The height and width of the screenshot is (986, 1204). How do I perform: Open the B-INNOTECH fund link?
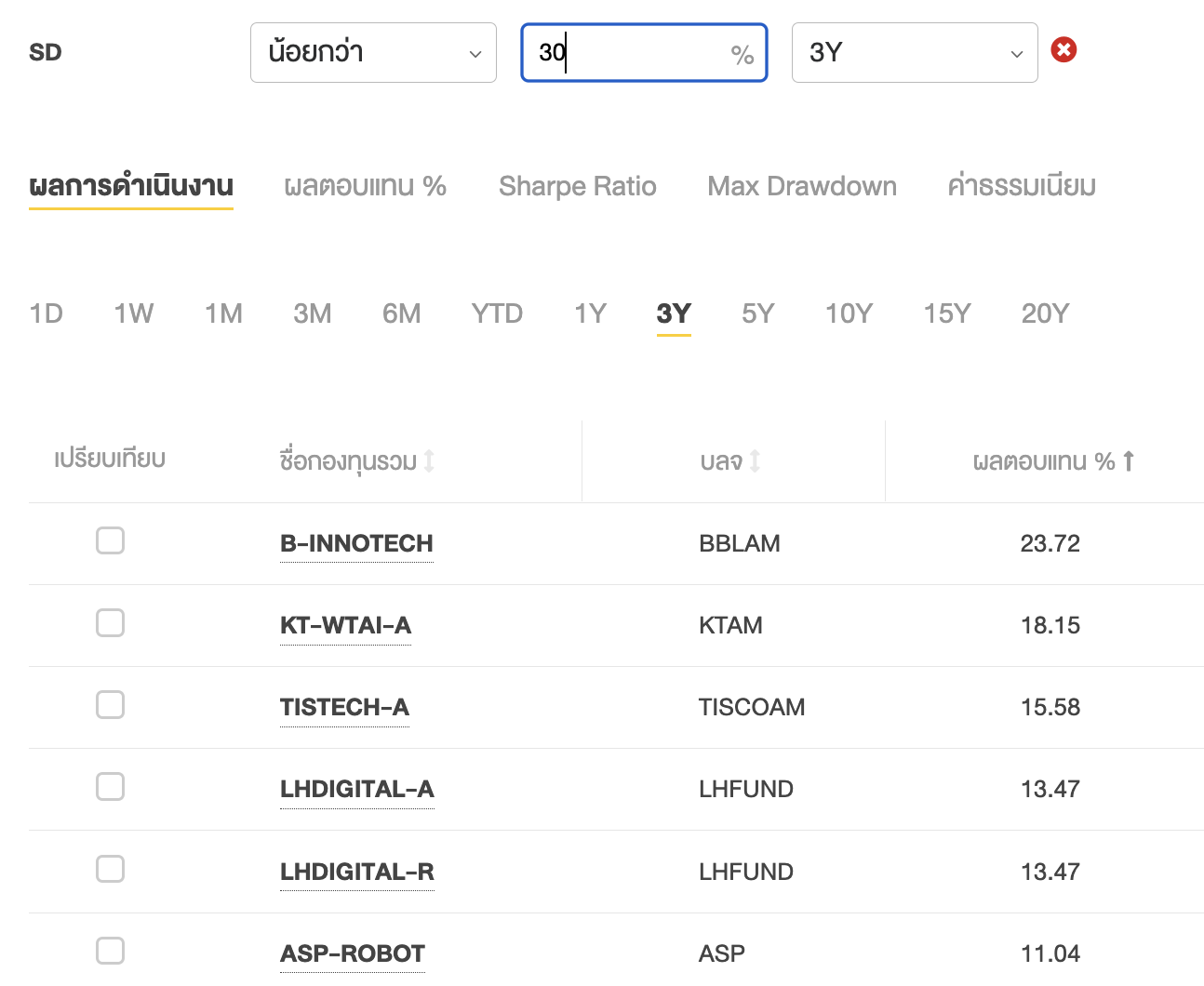click(x=356, y=543)
